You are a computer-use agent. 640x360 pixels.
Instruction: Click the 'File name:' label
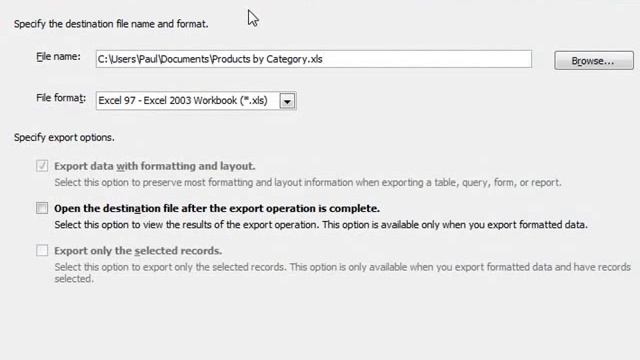tap(58, 57)
